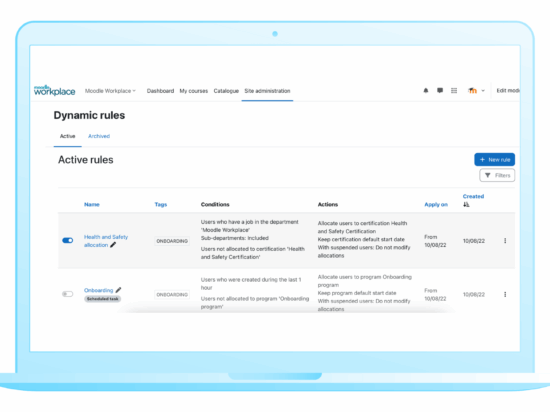Click the Scheduled task badge
550x412 pixels.
[102, 299]
